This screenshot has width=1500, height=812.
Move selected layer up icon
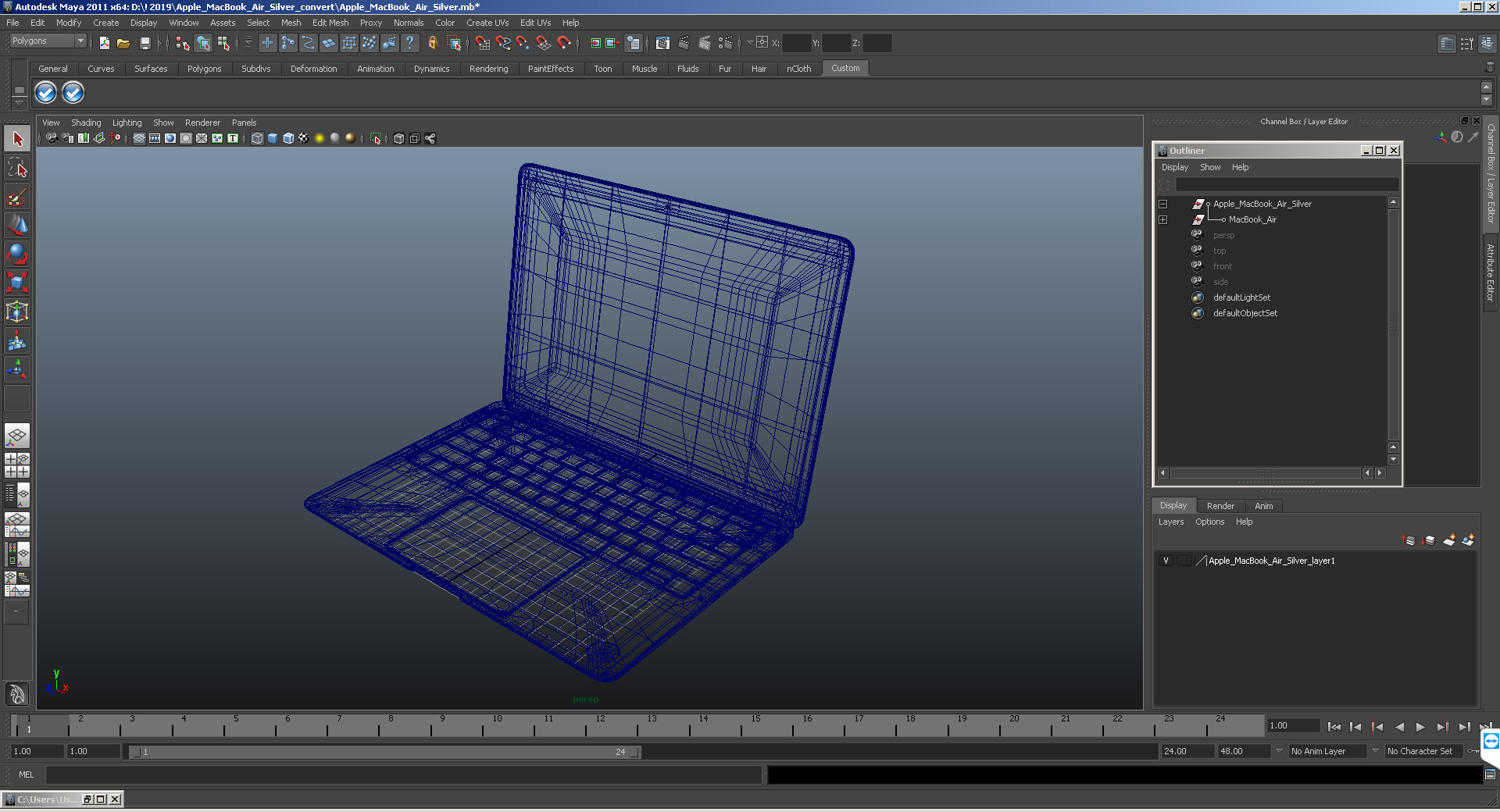coord(1409,540)
